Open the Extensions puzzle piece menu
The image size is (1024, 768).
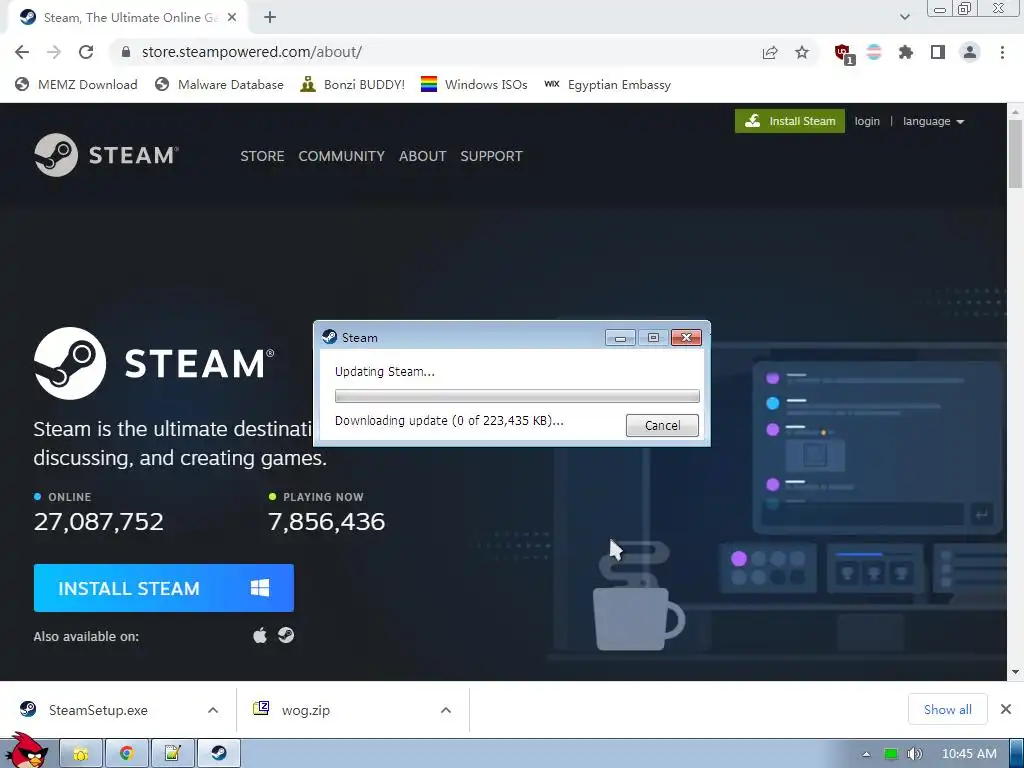906,52
